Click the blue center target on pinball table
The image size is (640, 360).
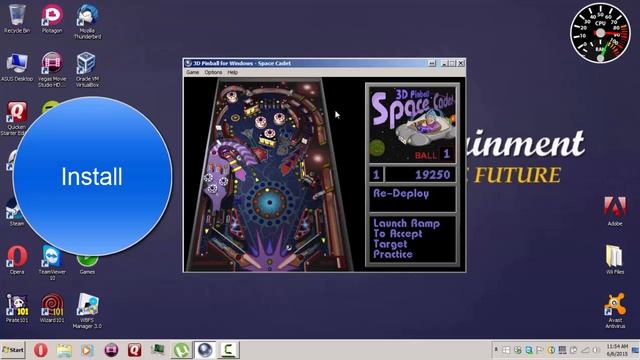point(269,202)
